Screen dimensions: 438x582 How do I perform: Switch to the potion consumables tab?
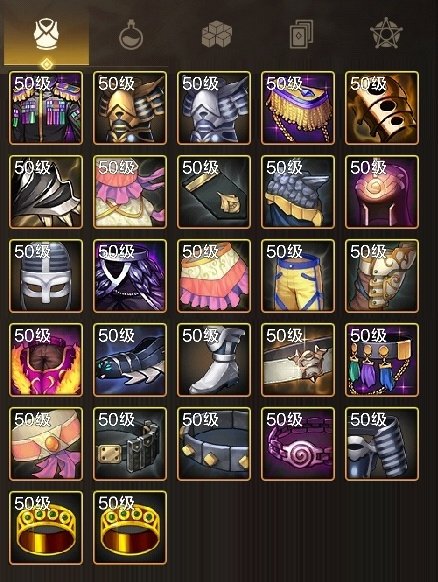click(x=131, y=36)
